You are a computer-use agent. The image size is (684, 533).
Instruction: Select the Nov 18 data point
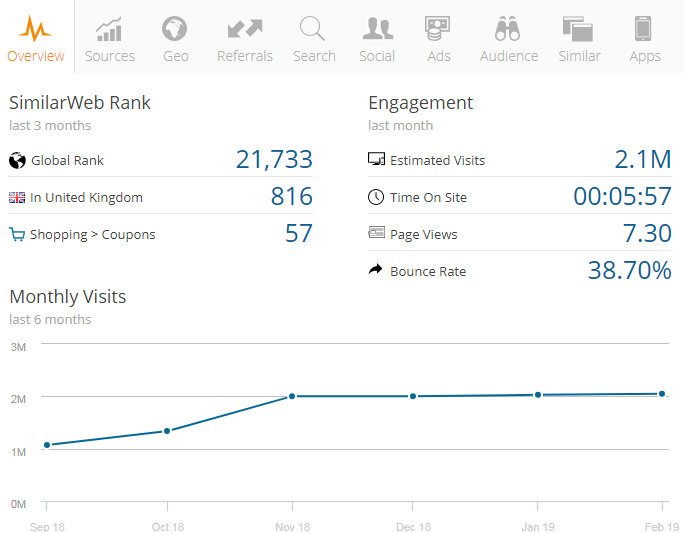(x=292, y=396)
